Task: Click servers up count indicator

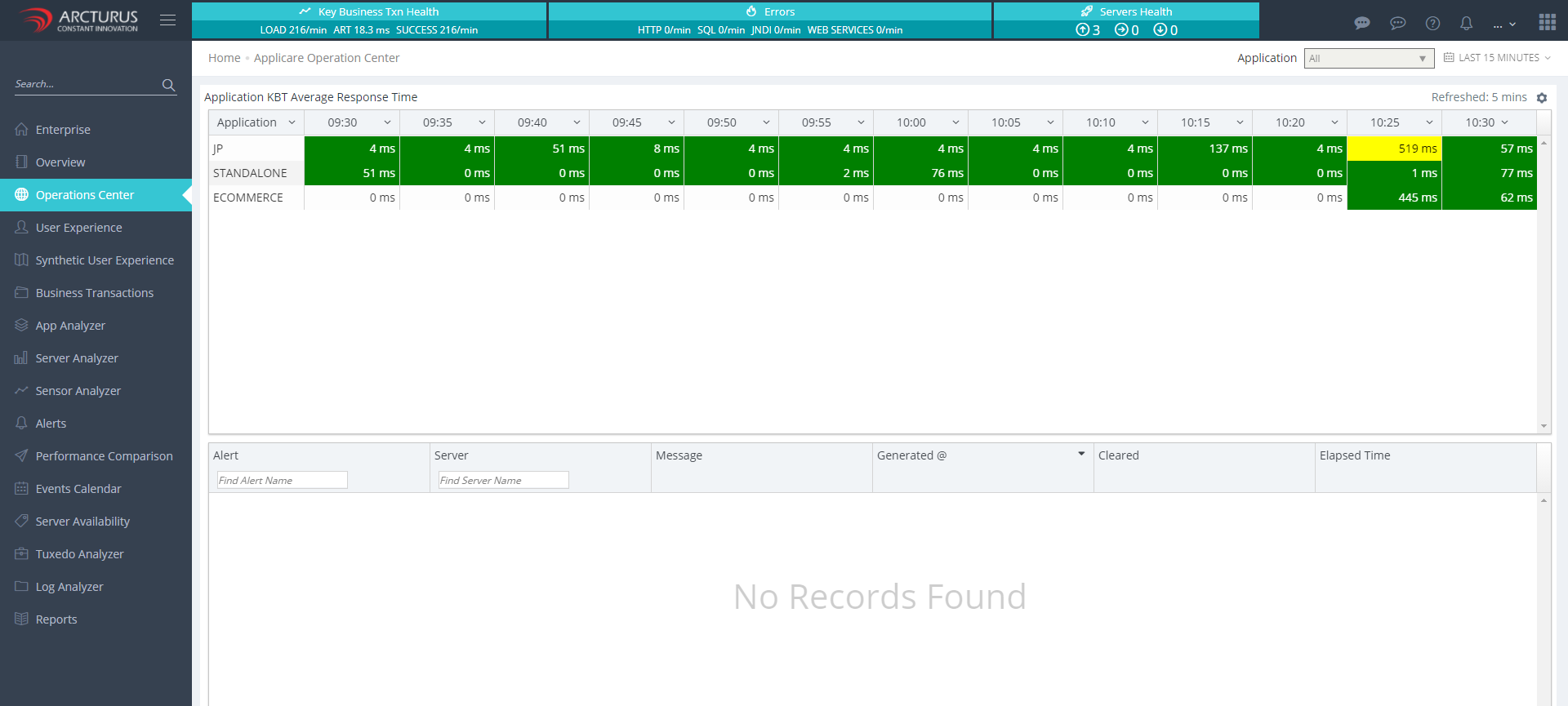Action: (x=1088, y=30)
